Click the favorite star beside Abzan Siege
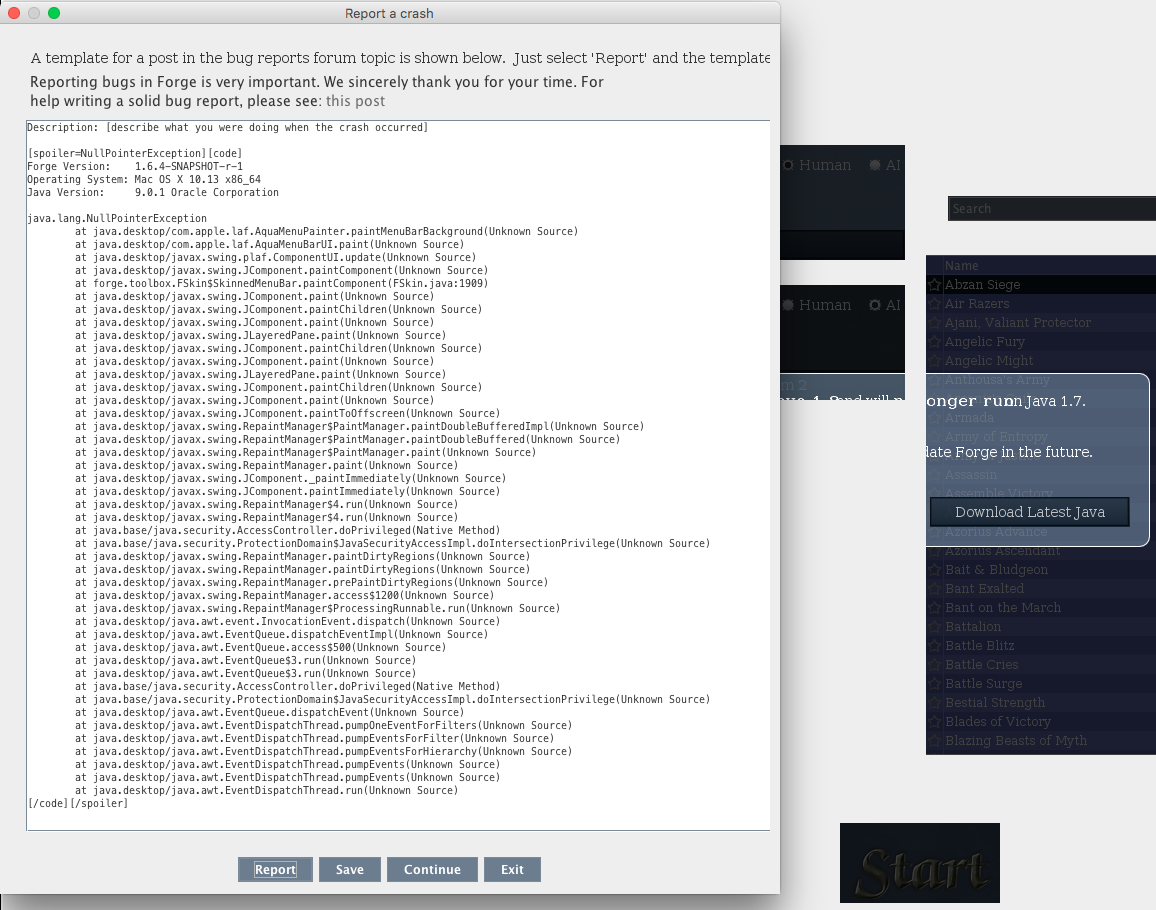The height and width of the screenshot is (910, 1156). coord(935,285)
